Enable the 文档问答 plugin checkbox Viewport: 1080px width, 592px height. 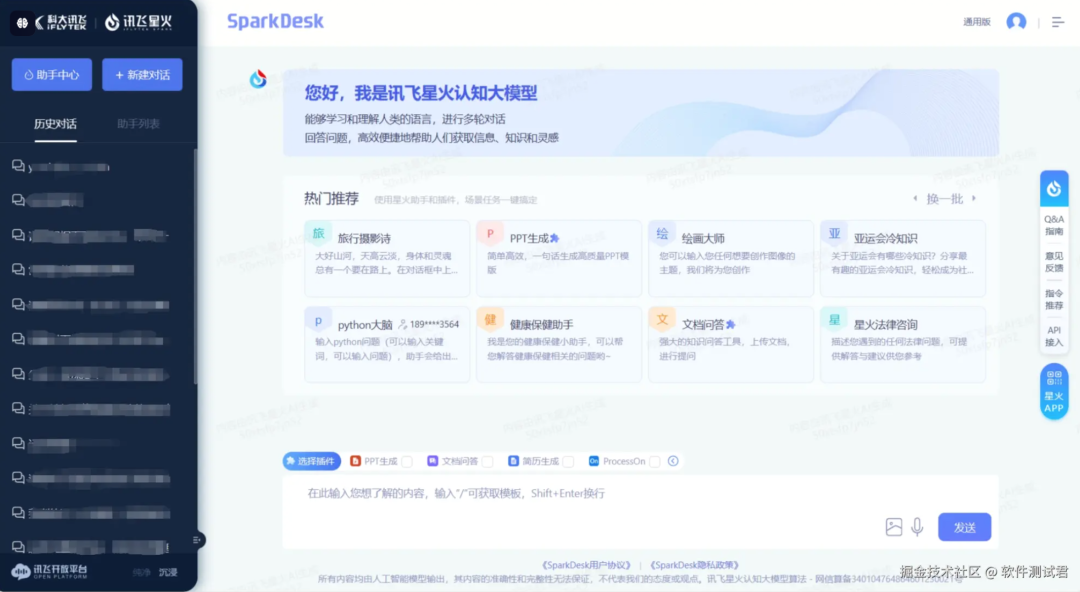pos(488,461)
